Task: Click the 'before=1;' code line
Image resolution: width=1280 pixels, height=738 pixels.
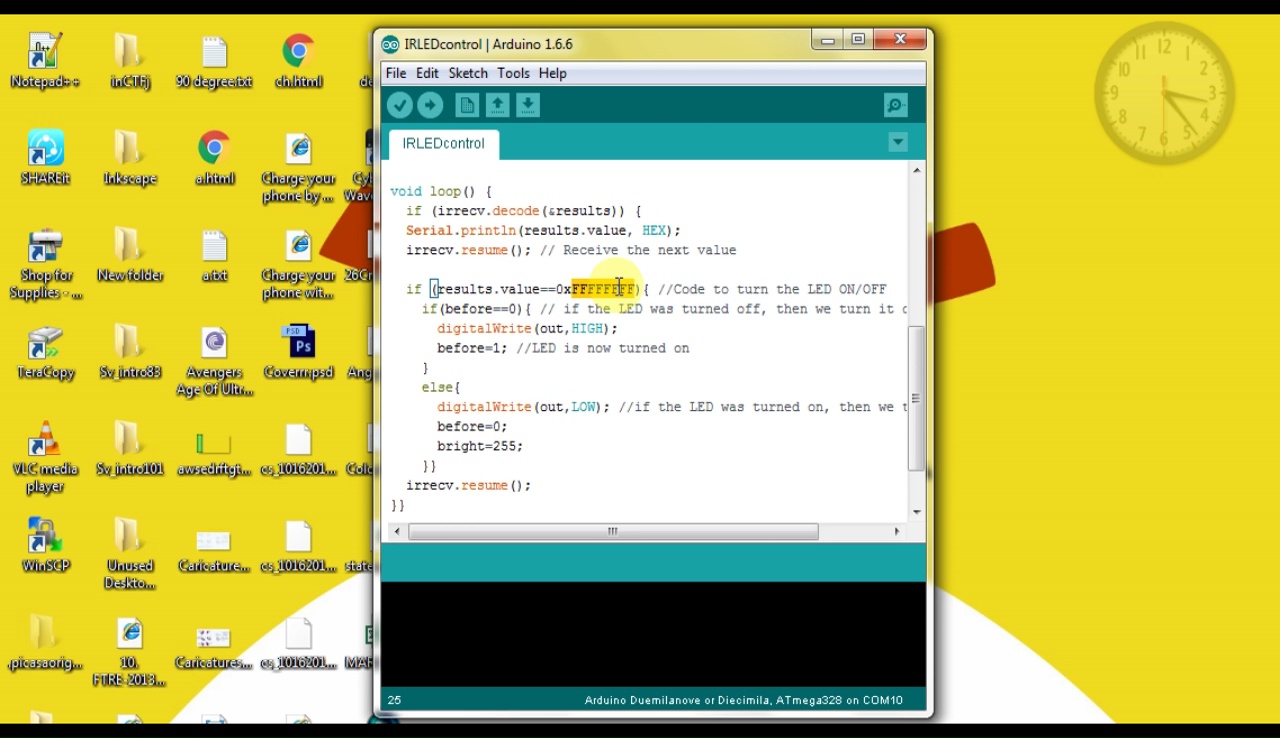Action: click(472, 348)
